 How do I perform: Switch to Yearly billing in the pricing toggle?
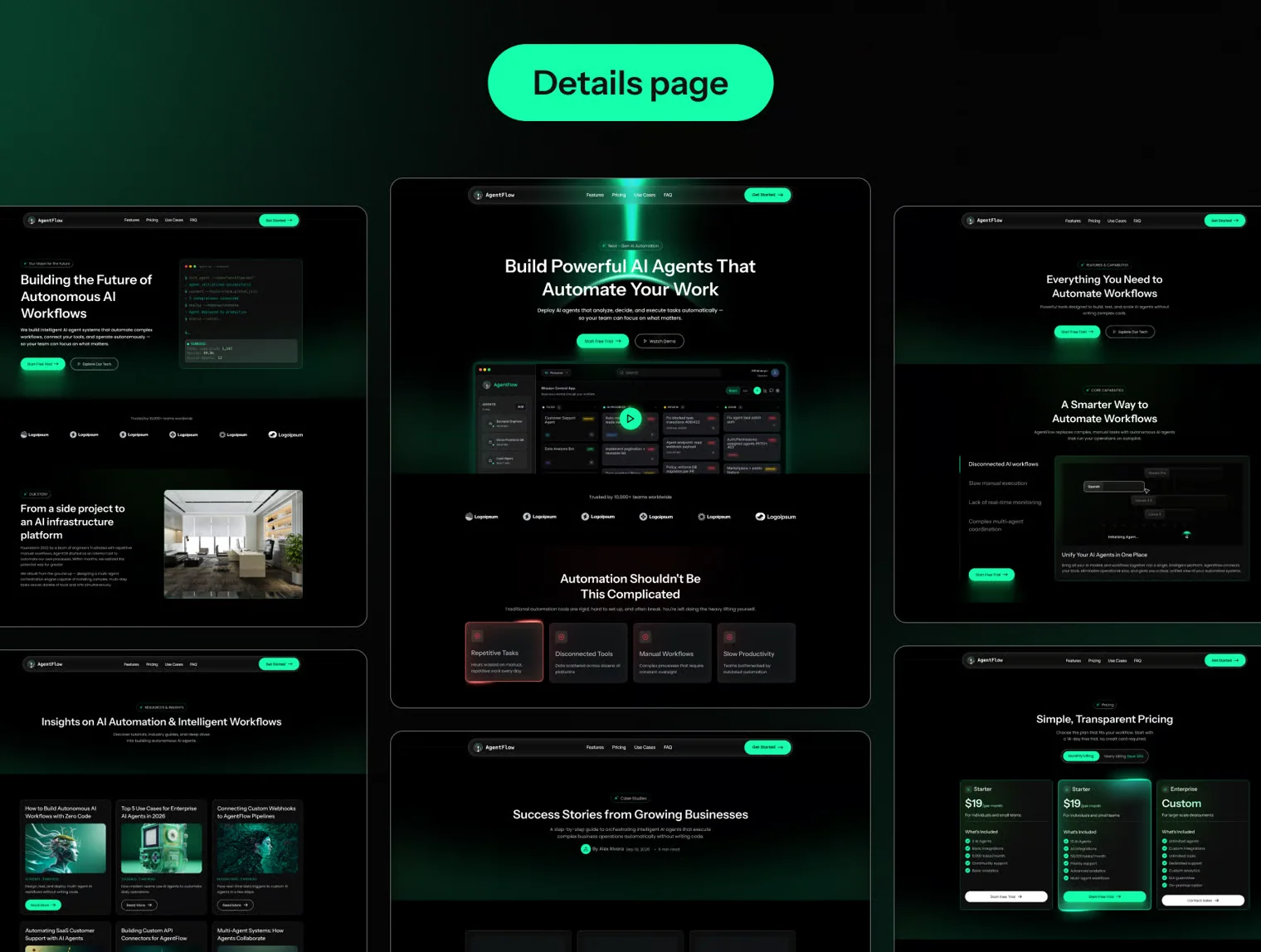(x=1123, y=756)
